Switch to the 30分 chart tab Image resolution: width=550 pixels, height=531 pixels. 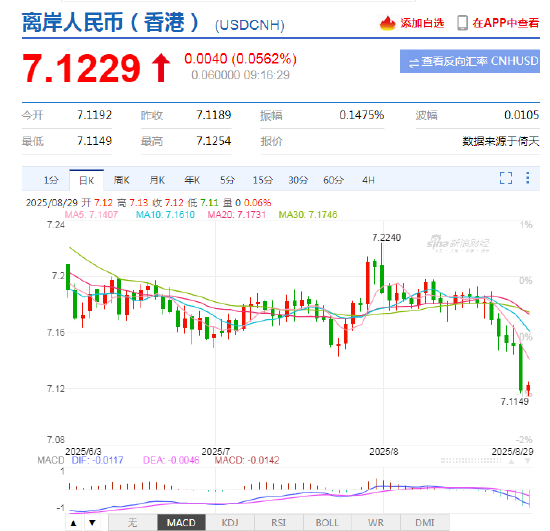(x=298, y=180)
